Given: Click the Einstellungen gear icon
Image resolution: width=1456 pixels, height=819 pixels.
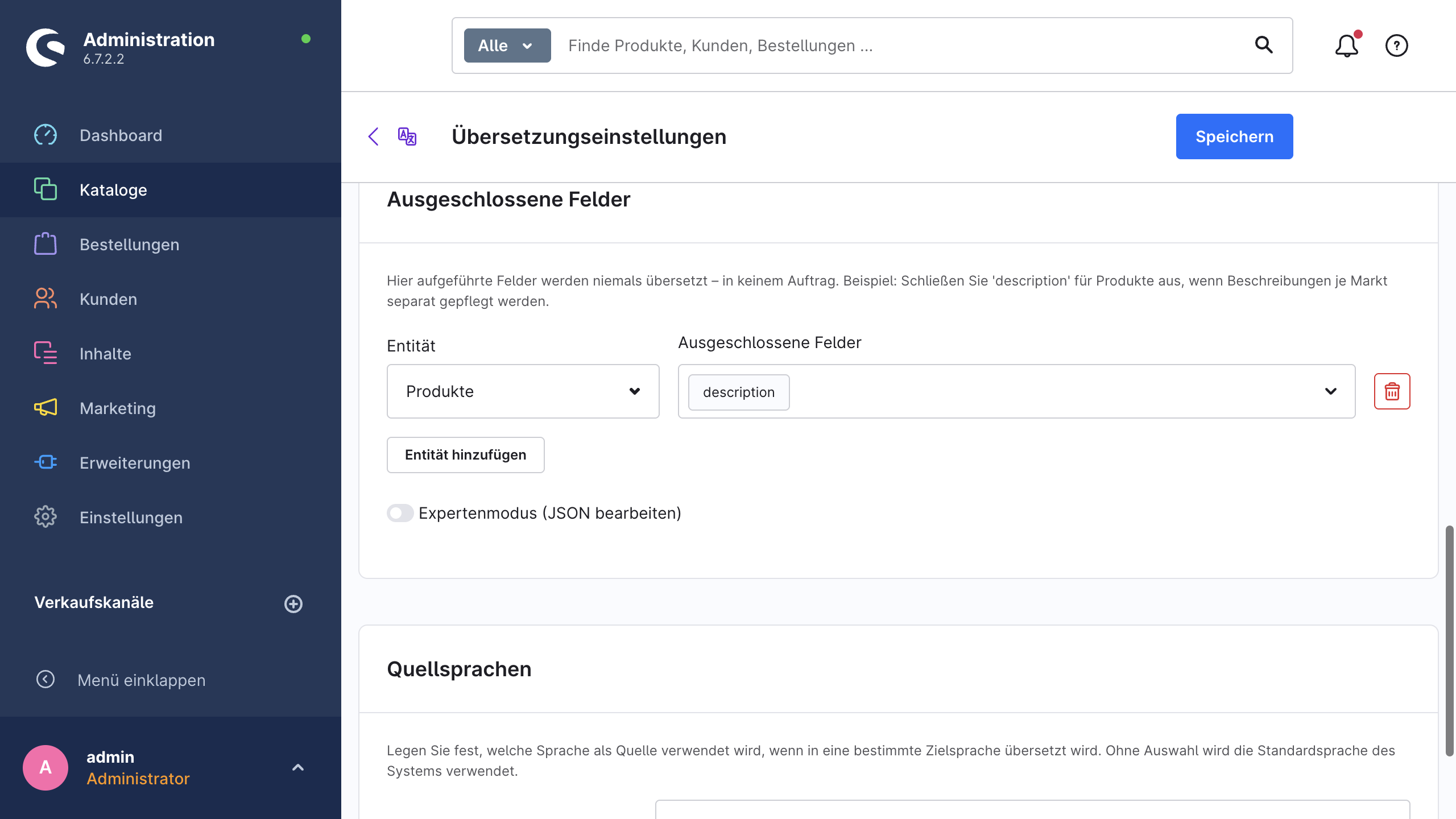Looking at the screenshot, I should tap(45, 517).
